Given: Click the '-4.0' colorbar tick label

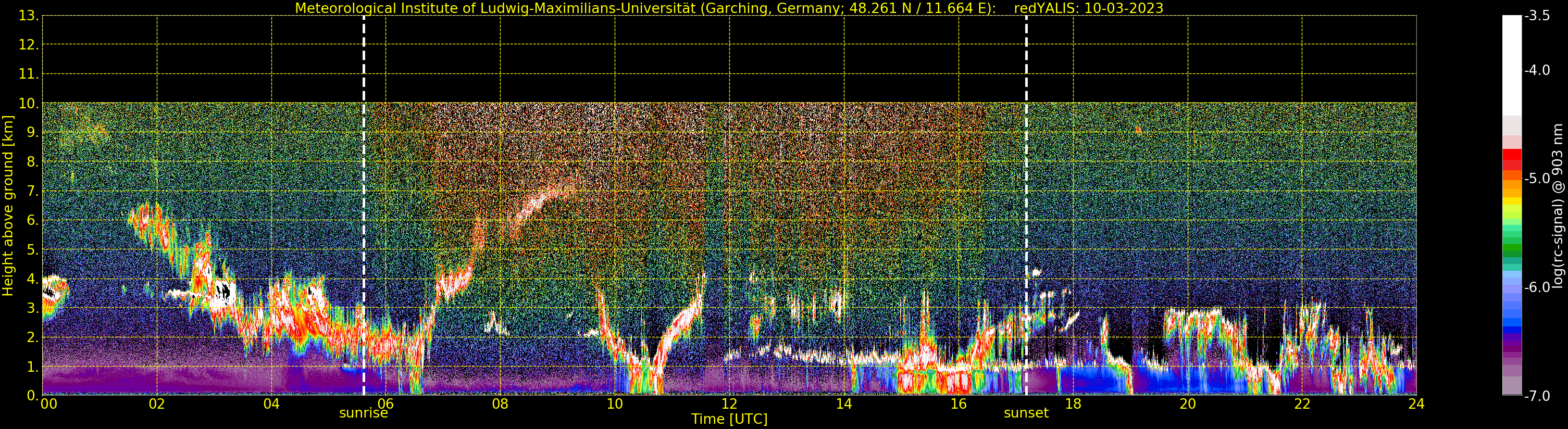Looking at the screenshot, I should [1538, 70].
